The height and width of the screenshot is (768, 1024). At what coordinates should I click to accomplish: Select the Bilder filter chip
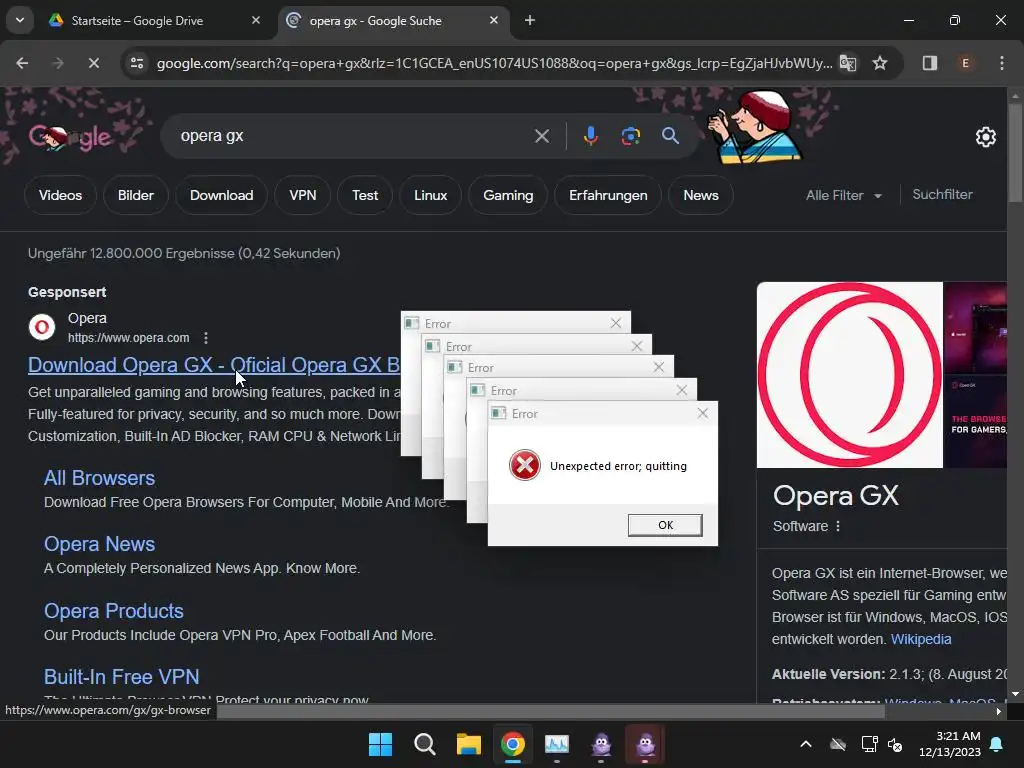[136, 195]
